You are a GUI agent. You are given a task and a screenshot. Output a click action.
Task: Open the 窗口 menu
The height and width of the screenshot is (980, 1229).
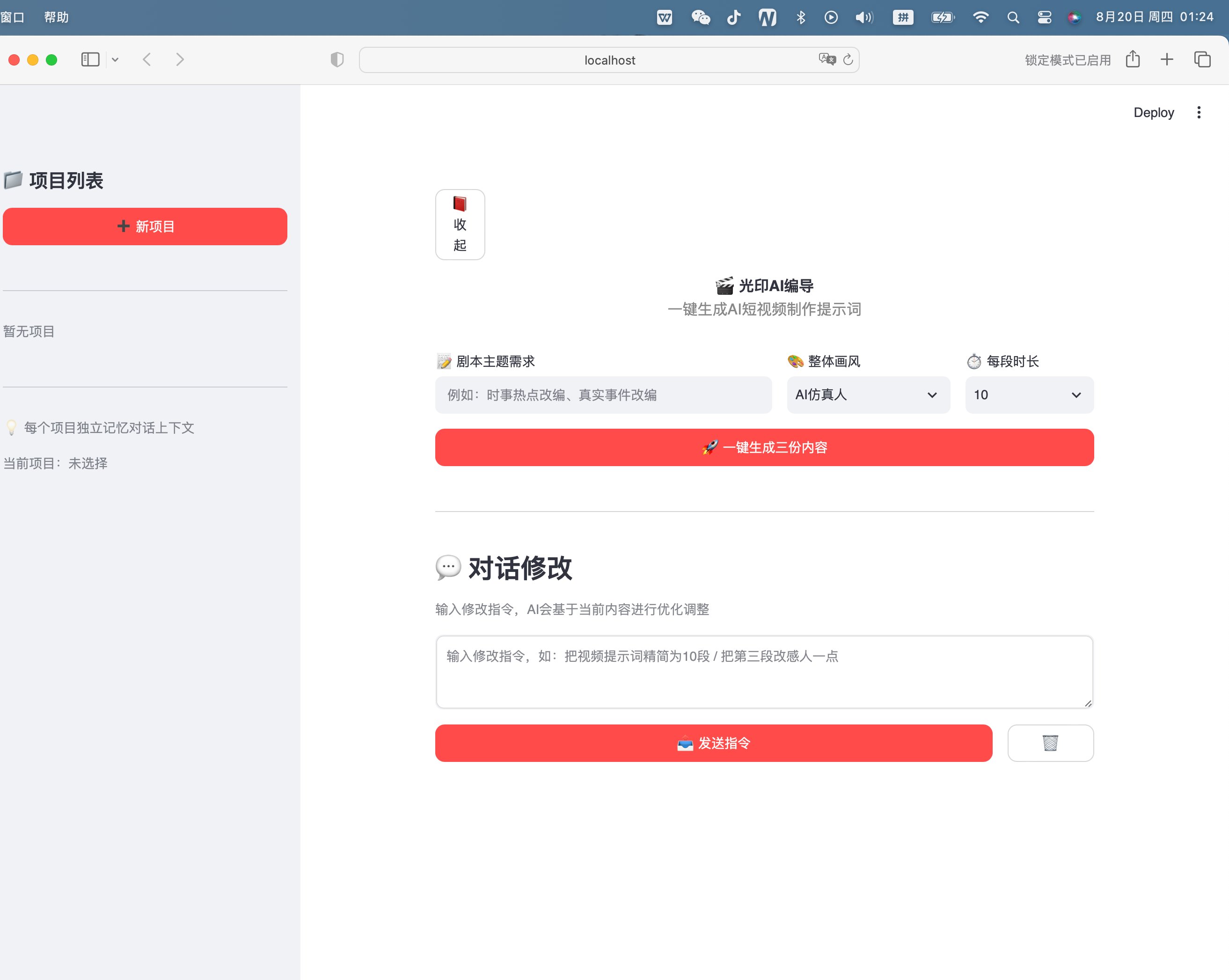(13, 18)
